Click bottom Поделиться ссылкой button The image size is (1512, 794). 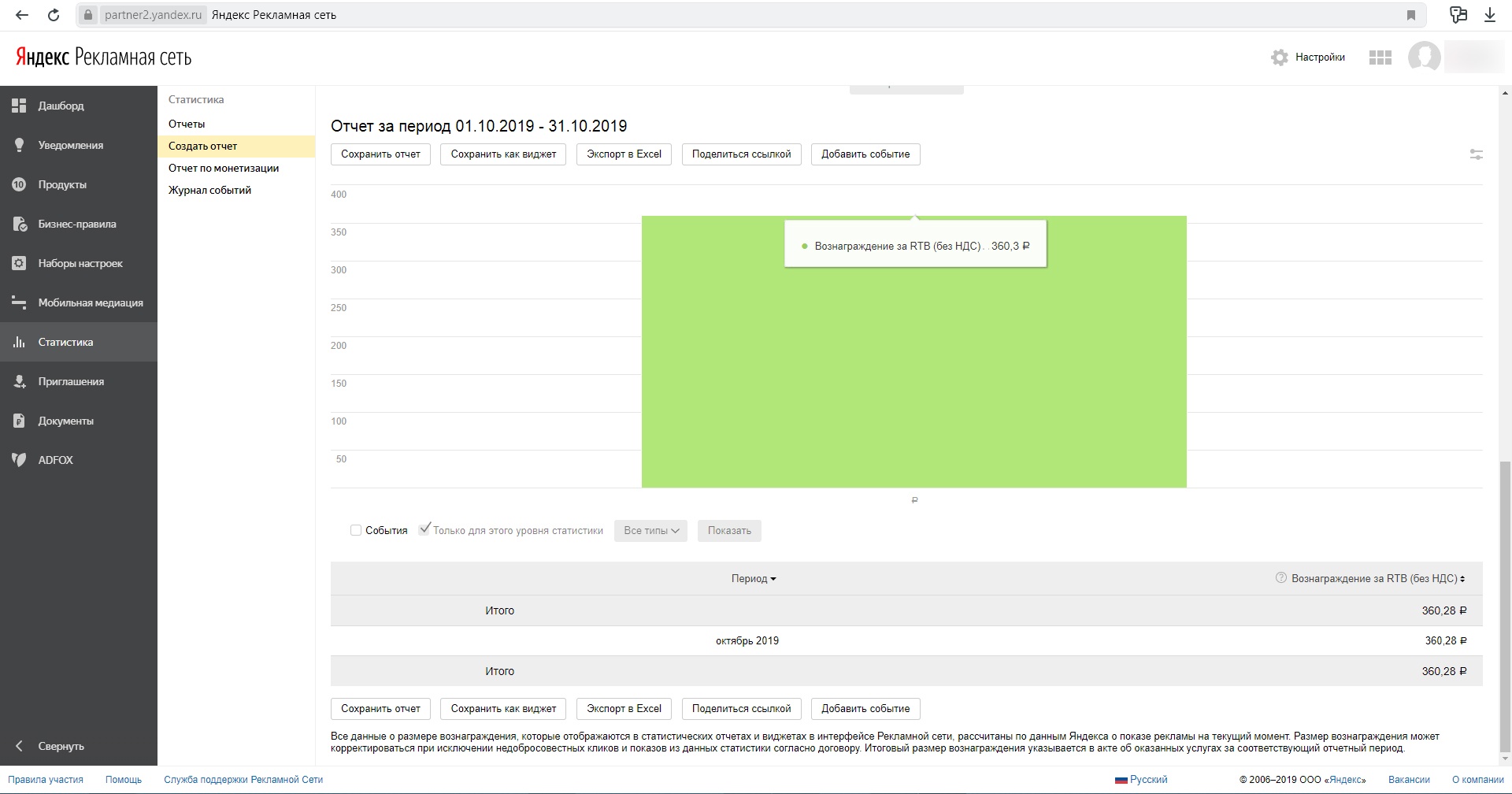[741, 709]
